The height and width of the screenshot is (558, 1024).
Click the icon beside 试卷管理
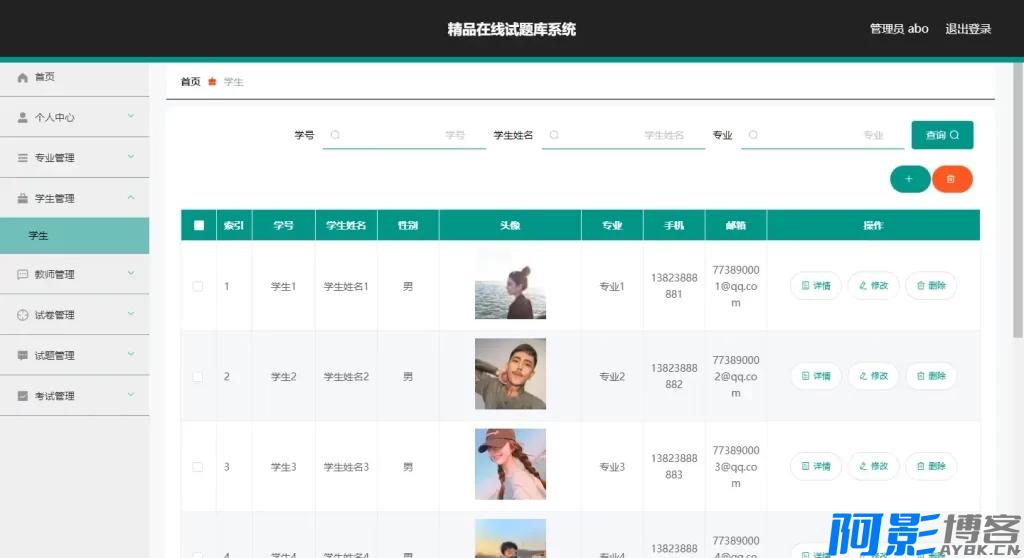[23, 315]
